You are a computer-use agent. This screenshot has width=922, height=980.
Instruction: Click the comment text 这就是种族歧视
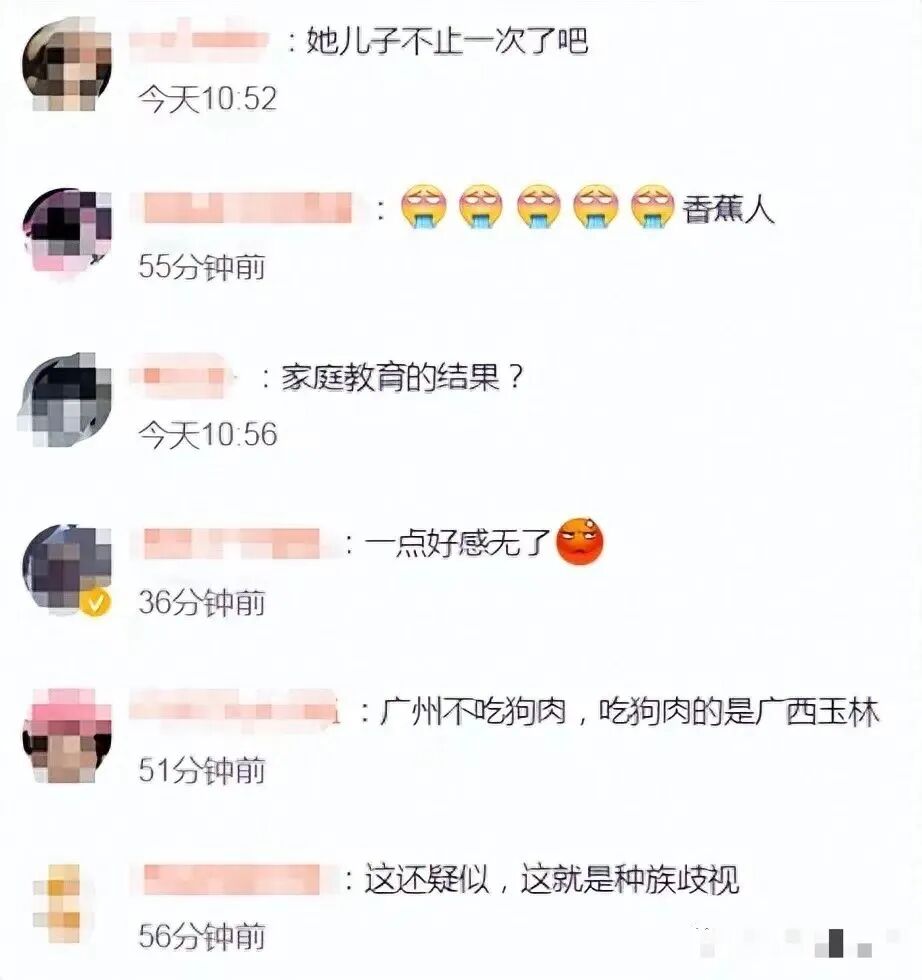coord(630,879)
